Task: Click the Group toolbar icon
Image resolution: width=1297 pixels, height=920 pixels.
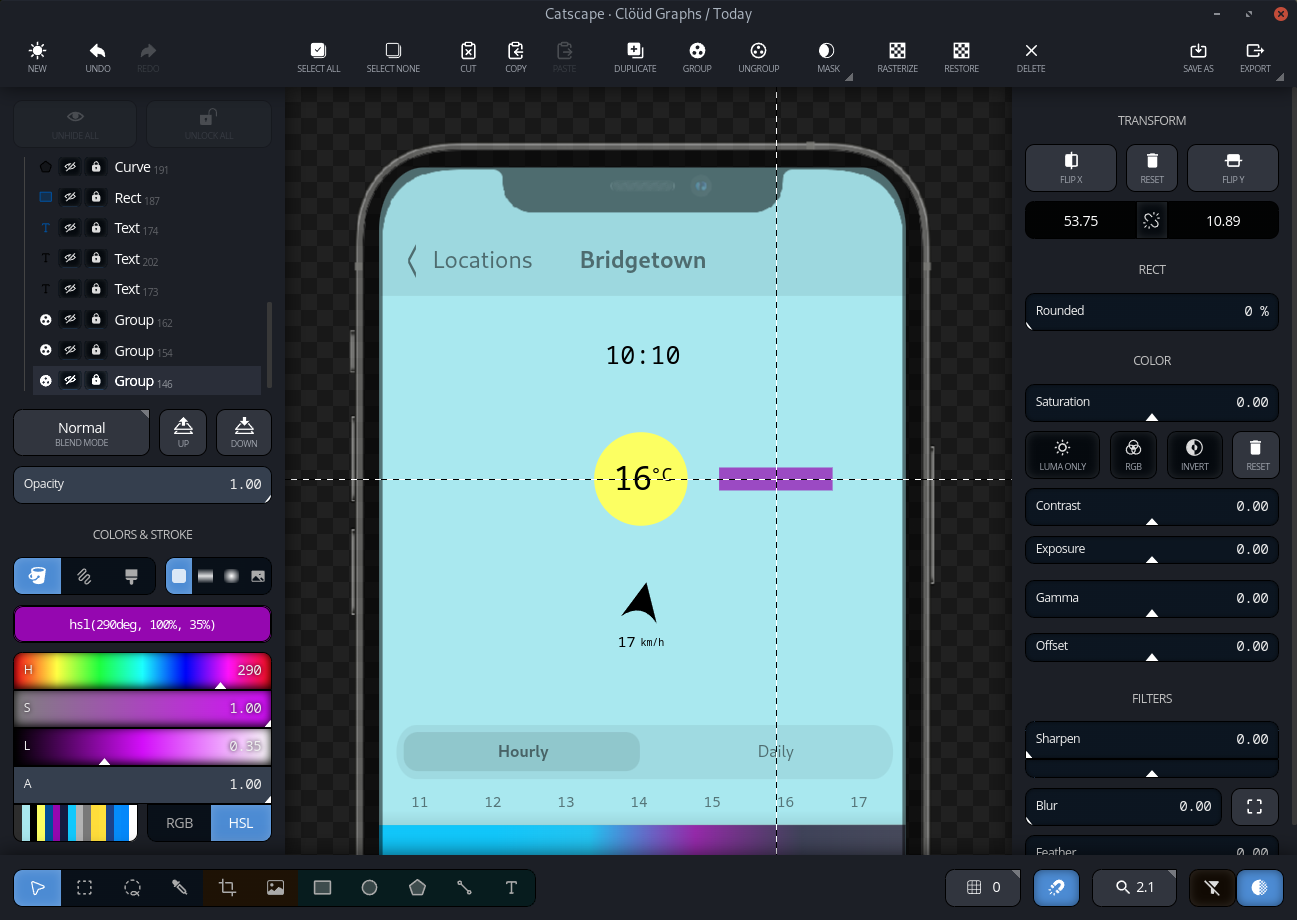Action: (697, 58)
